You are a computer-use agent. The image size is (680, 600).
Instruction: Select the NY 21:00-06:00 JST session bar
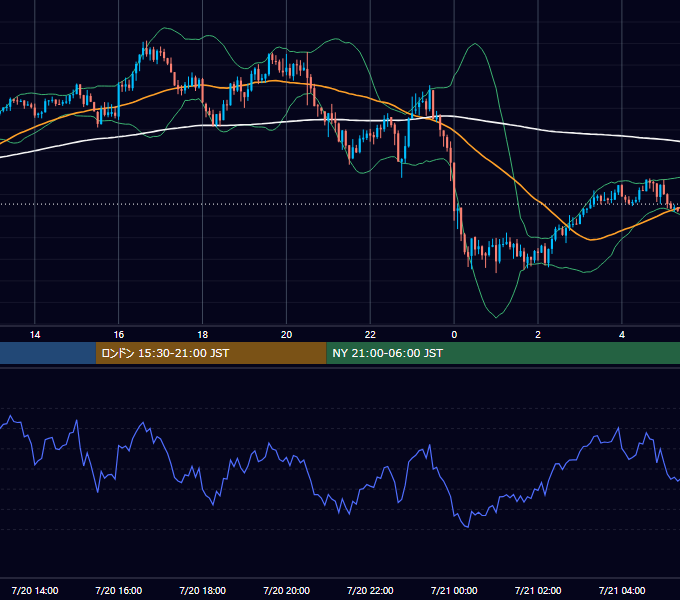(503, 353)
